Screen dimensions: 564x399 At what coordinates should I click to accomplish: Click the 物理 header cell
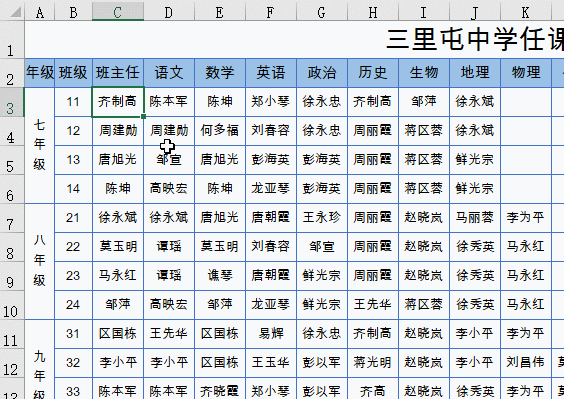[x=526, y=73]
